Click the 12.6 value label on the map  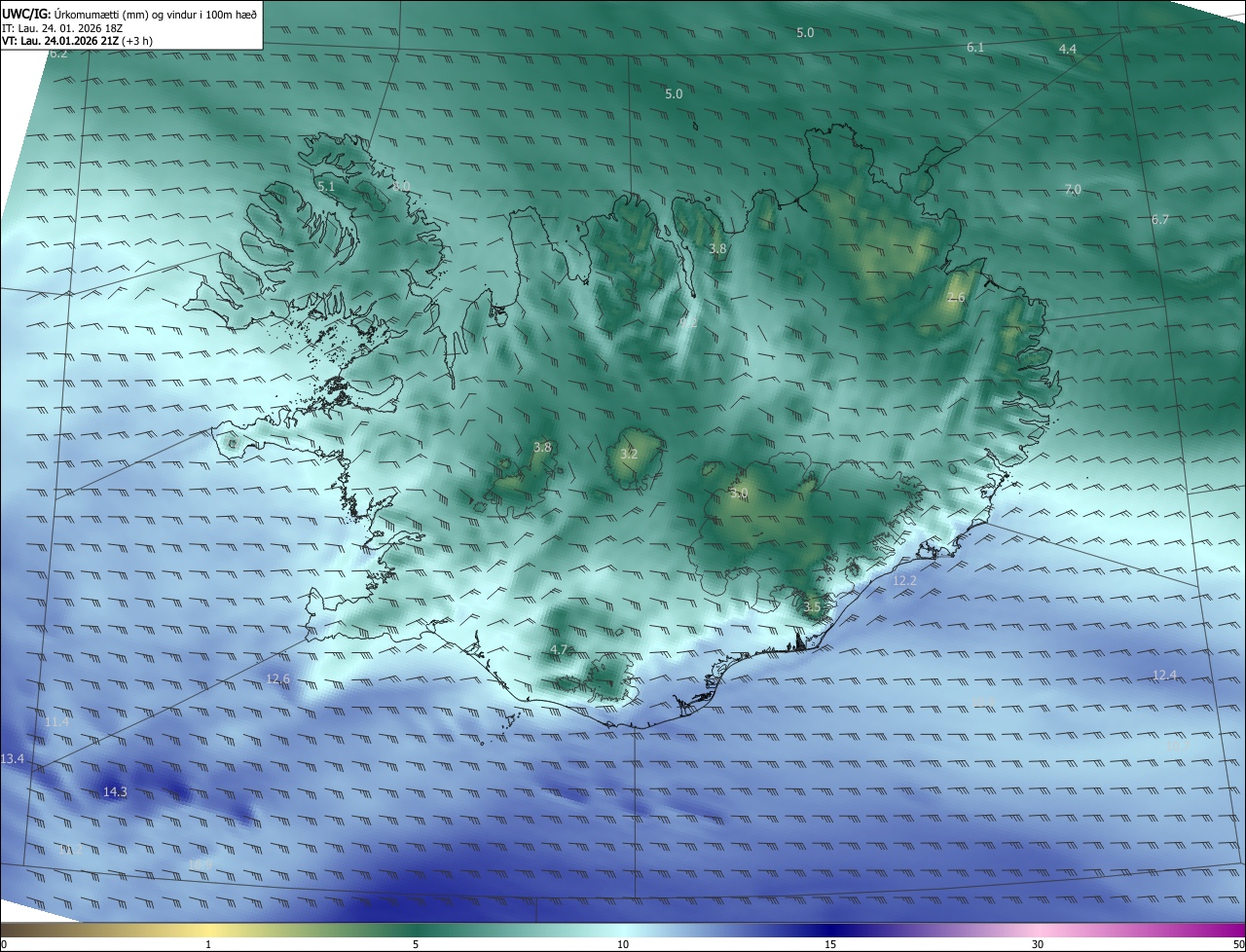(x=277, y=678)
